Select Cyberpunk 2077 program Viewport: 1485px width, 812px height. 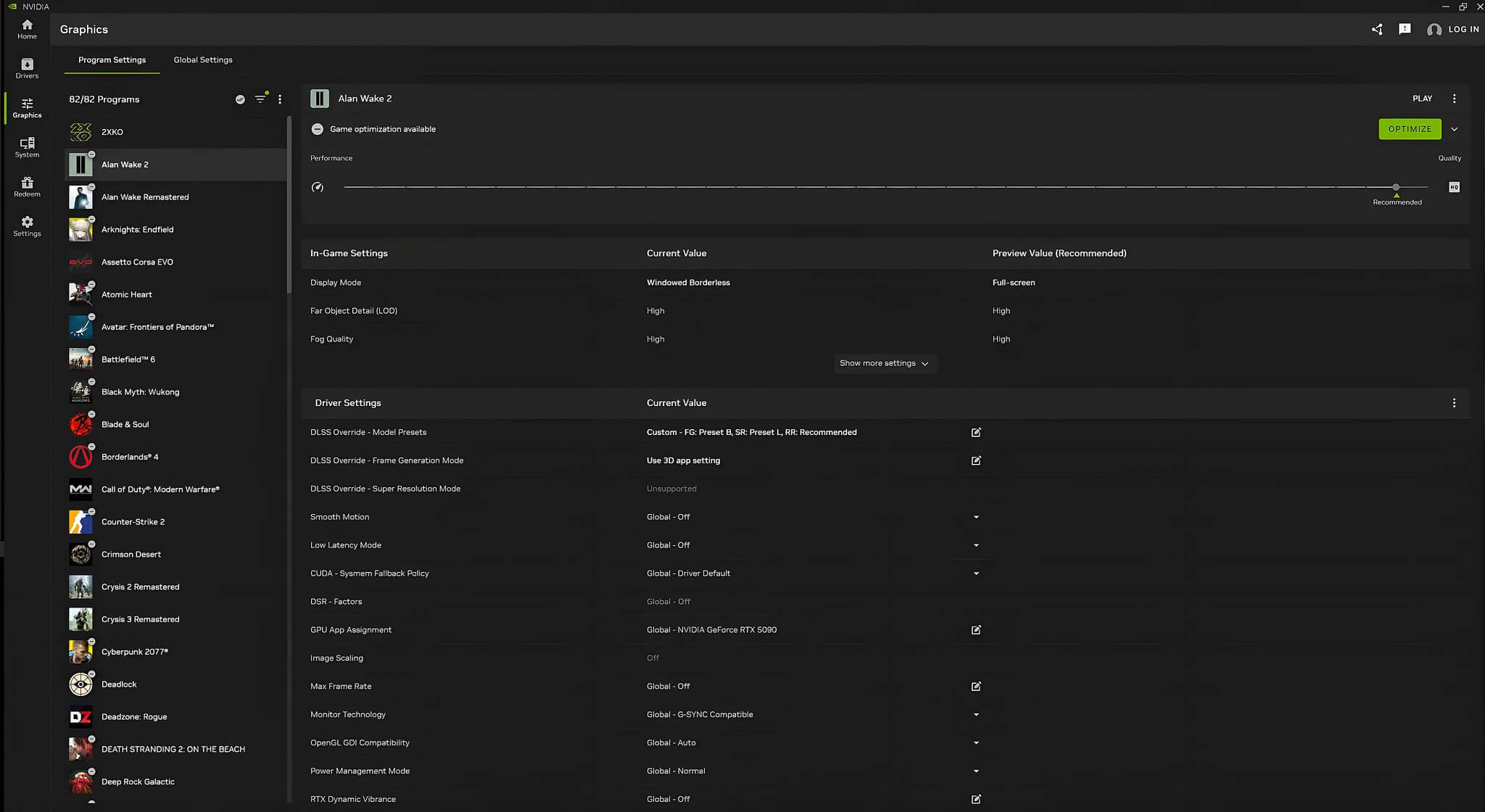tap(175, 652)
